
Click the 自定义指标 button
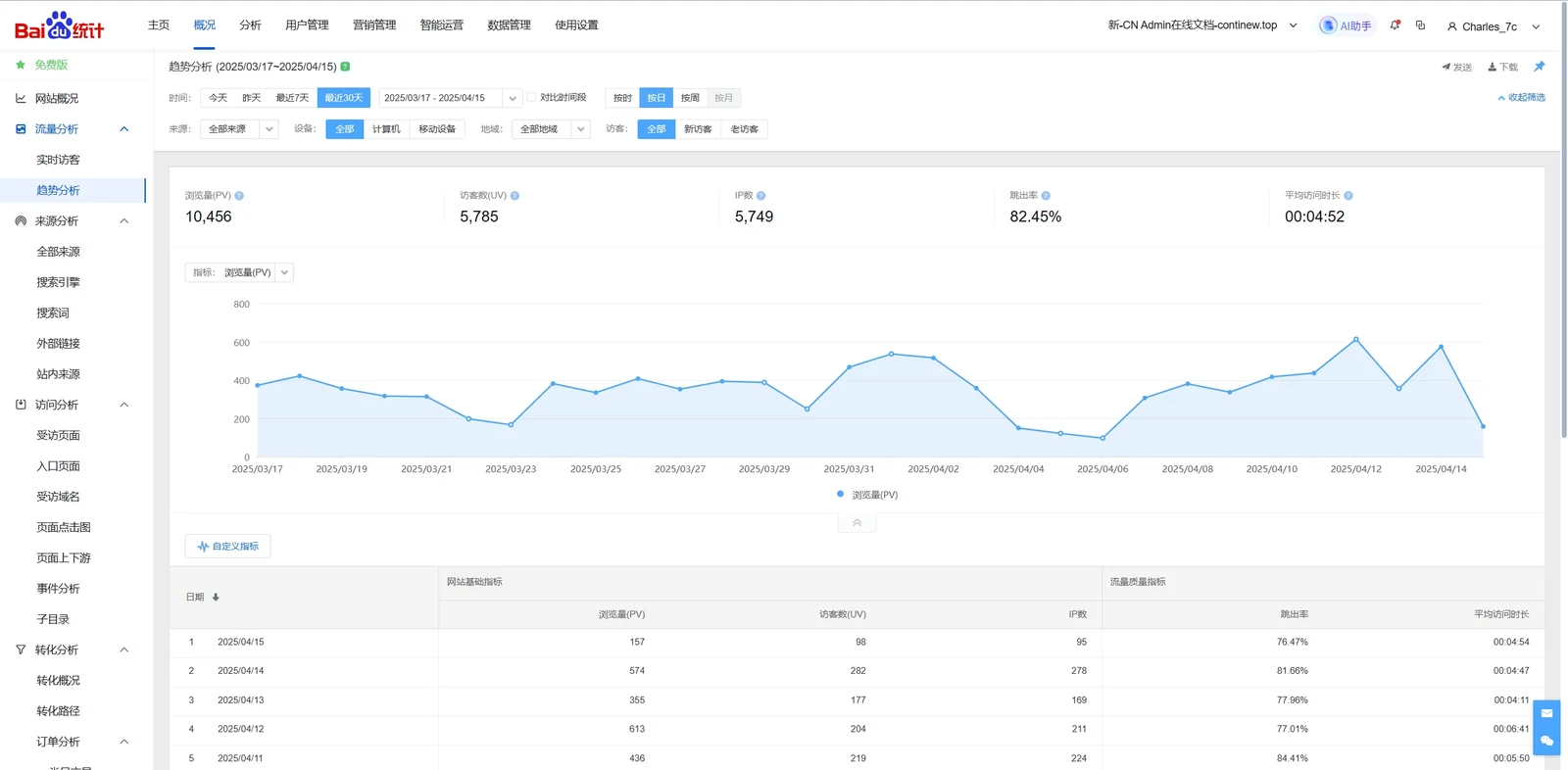(227, 547)
